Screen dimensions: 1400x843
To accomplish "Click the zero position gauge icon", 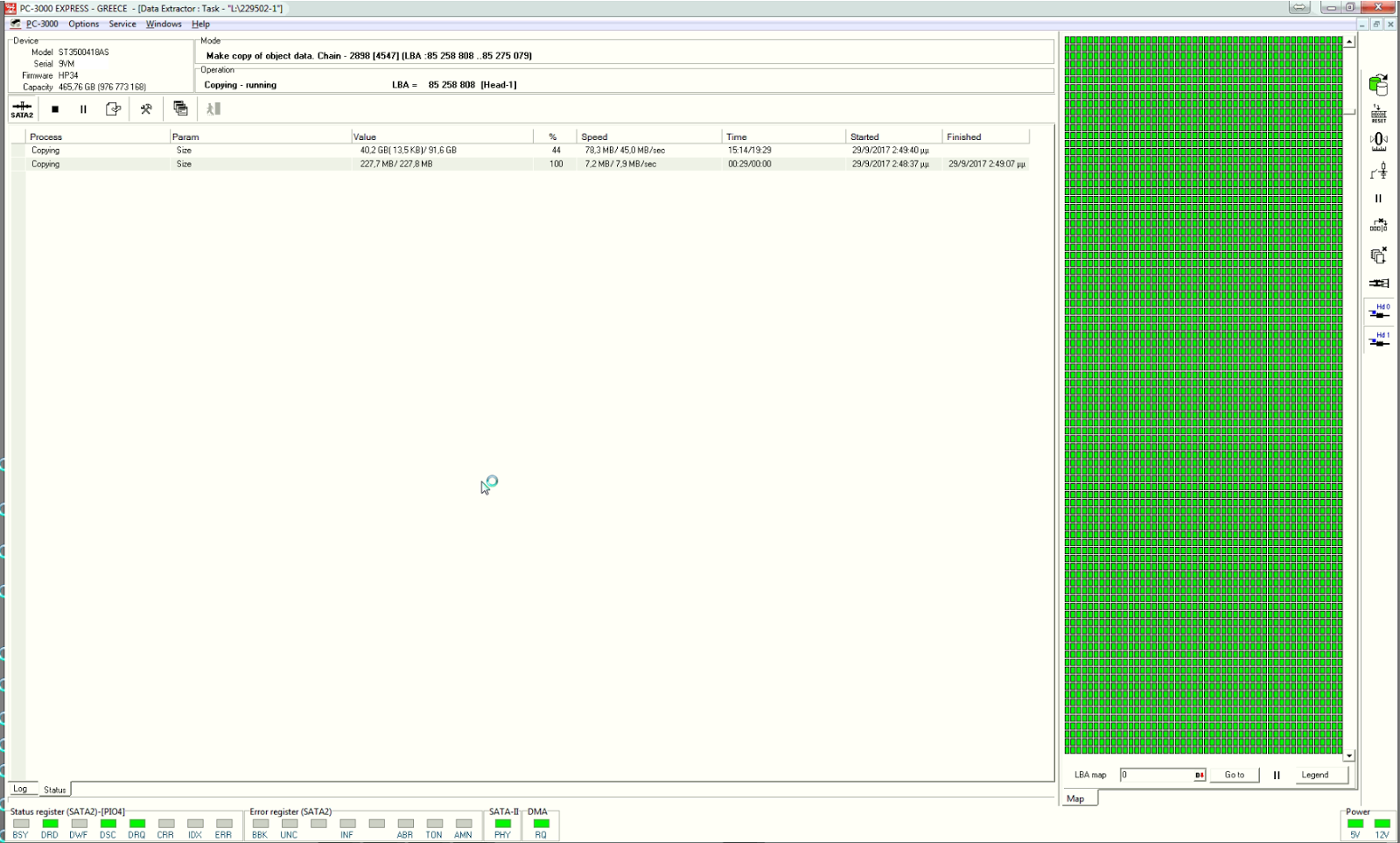I will (1379, 142).
